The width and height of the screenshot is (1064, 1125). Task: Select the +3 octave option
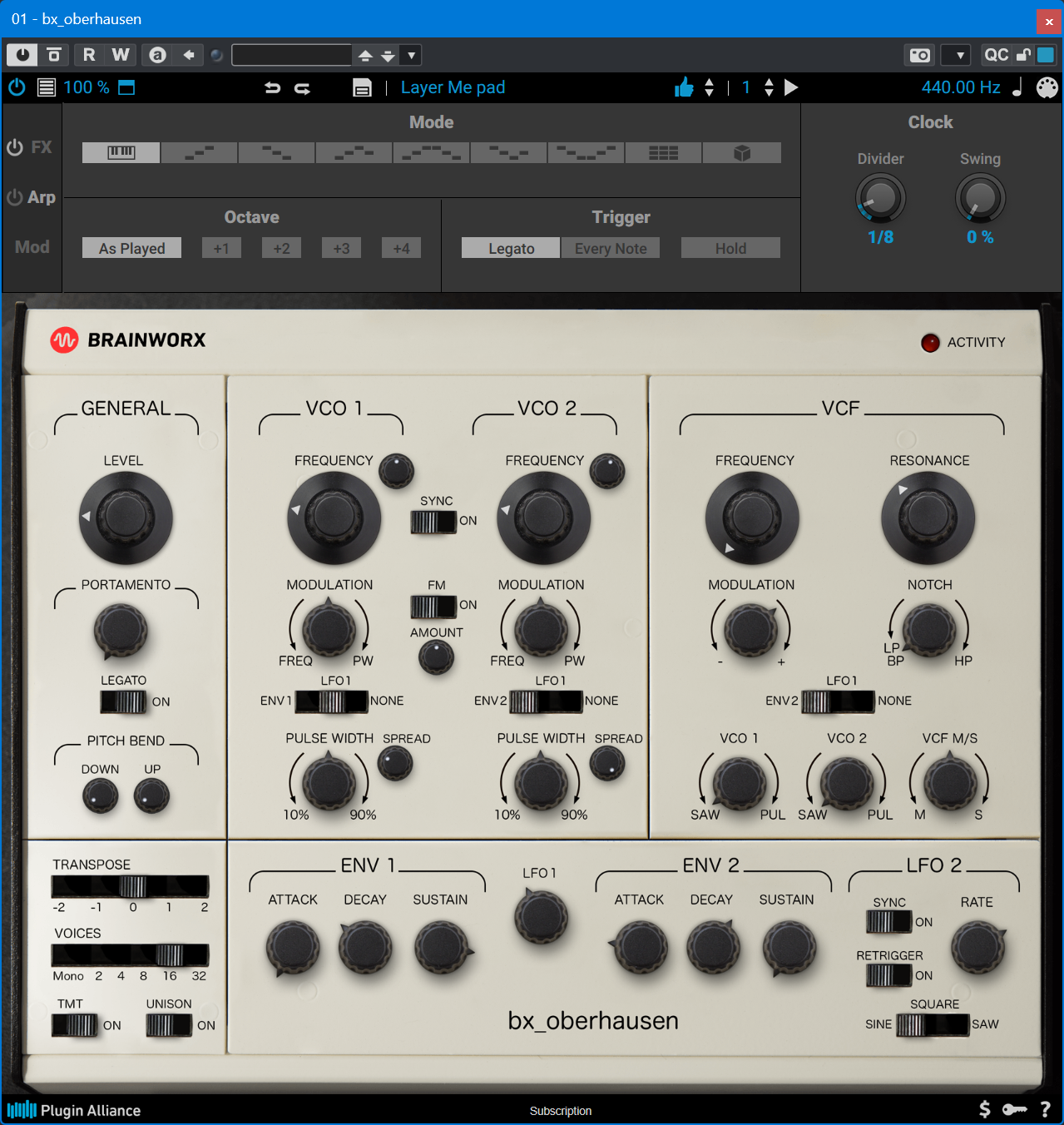click(341, 248)
